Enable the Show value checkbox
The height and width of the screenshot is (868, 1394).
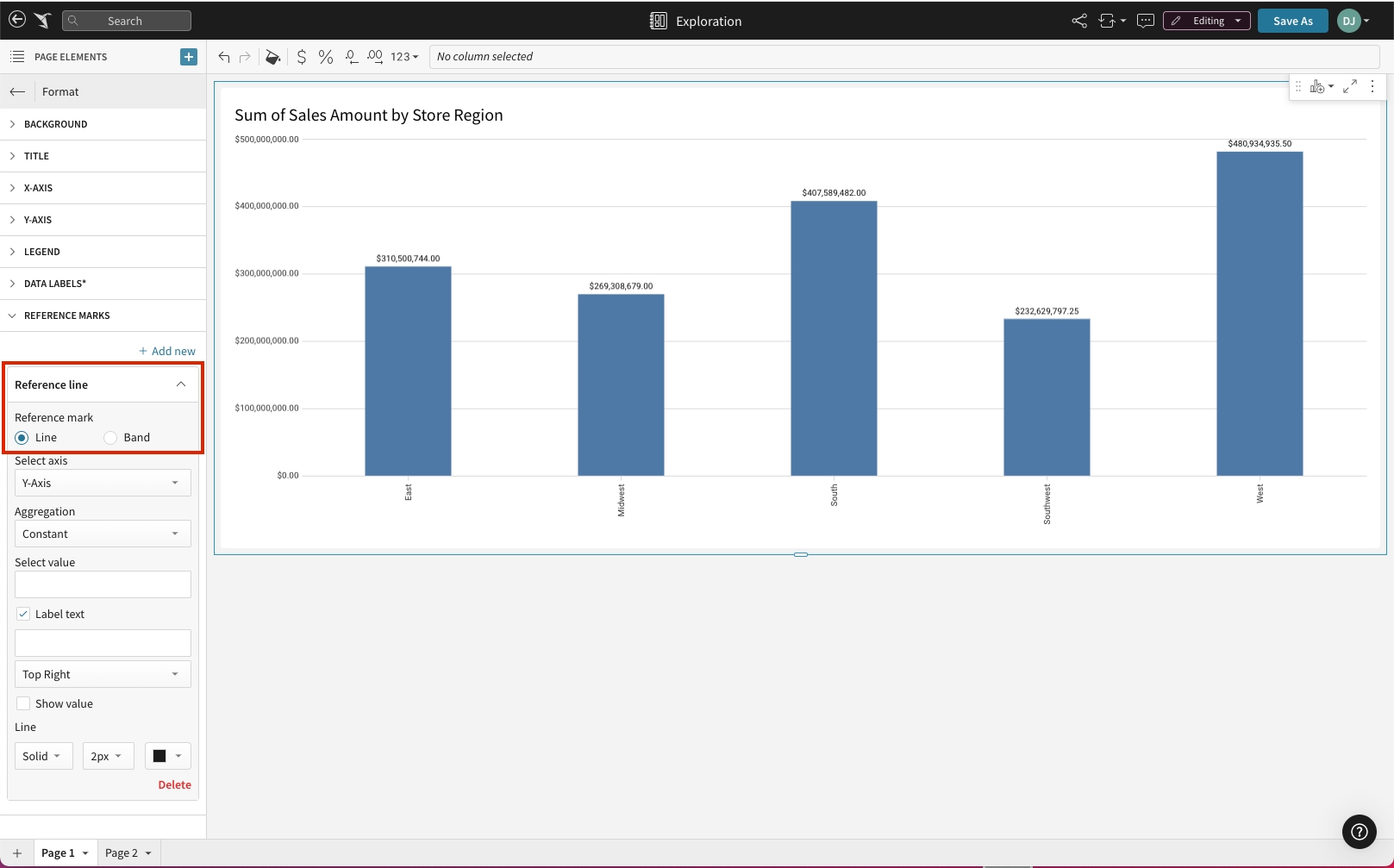pos(23,704)
